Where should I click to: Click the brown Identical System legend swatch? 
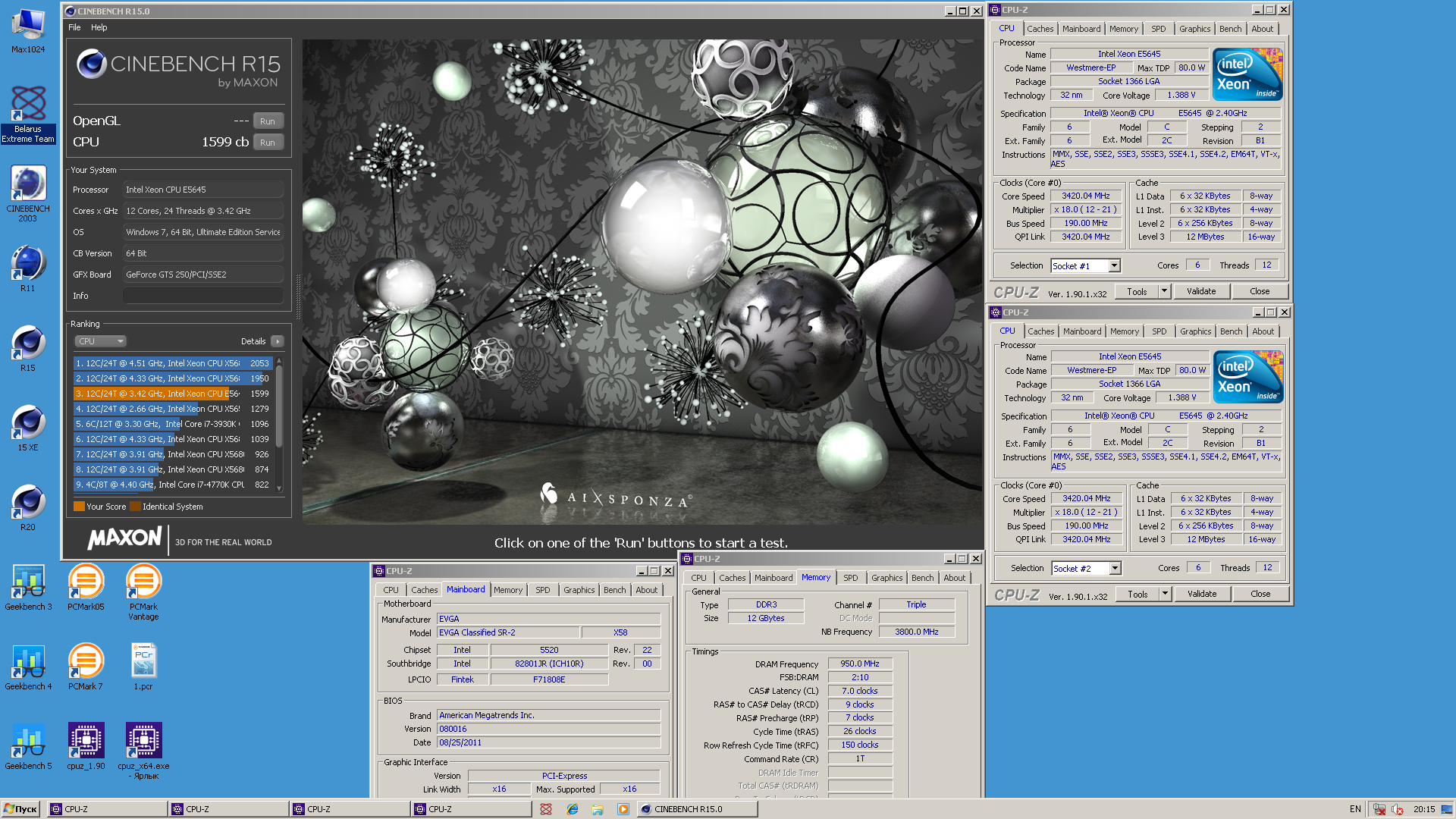[x=135, y=507]
